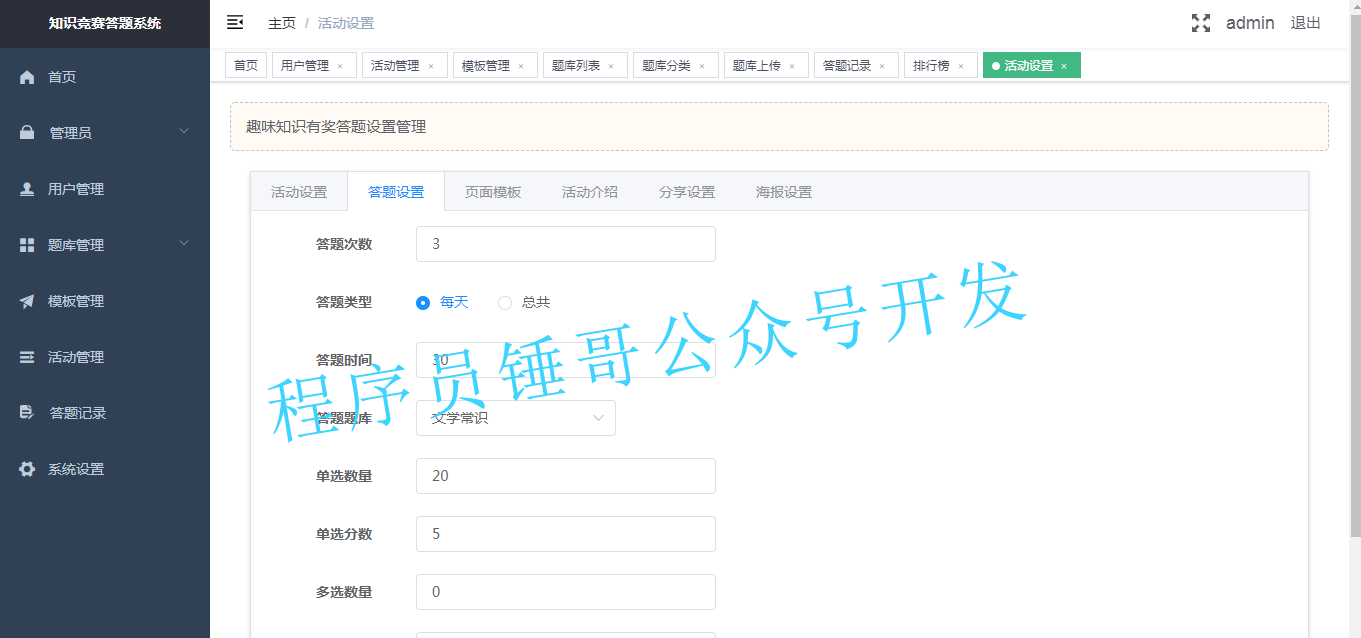Click the 答题时间 input field
Viewport: 1361px width, 638px height.
pos(566,360)
